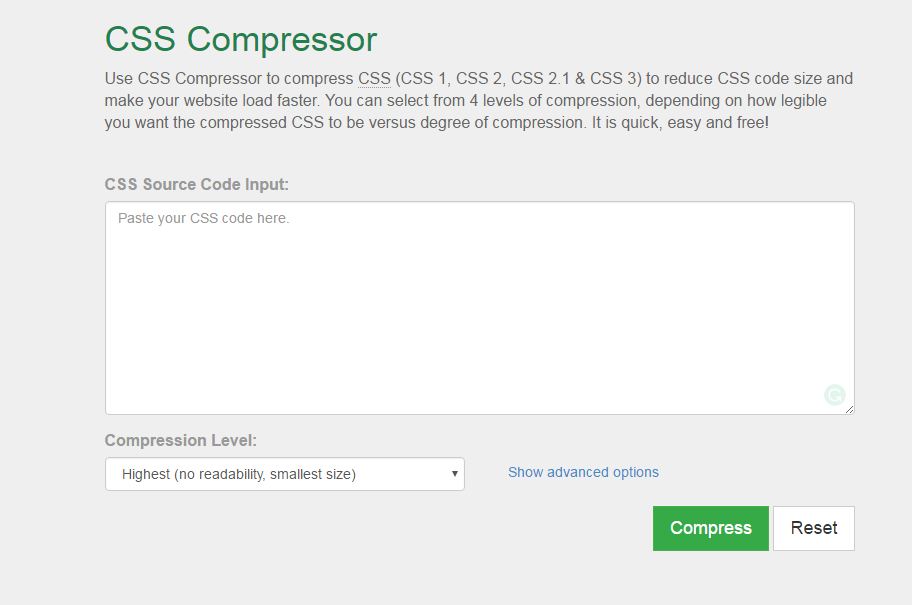Screen dimensions: 912x605
Task: Click the words make your website load faster
Action: coord(212,101)
